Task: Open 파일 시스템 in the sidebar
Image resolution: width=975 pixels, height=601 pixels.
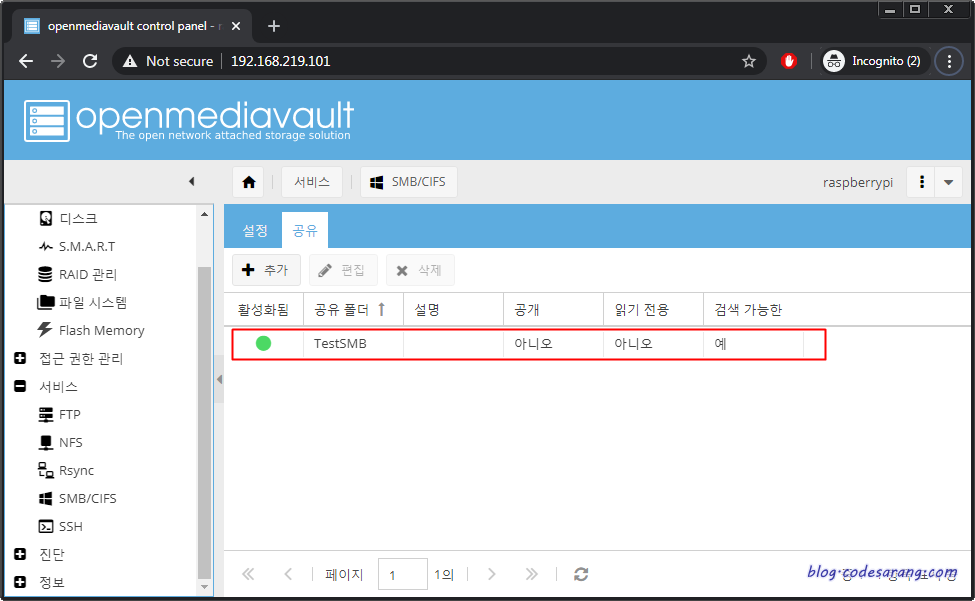Action: (x=83, y=302)
